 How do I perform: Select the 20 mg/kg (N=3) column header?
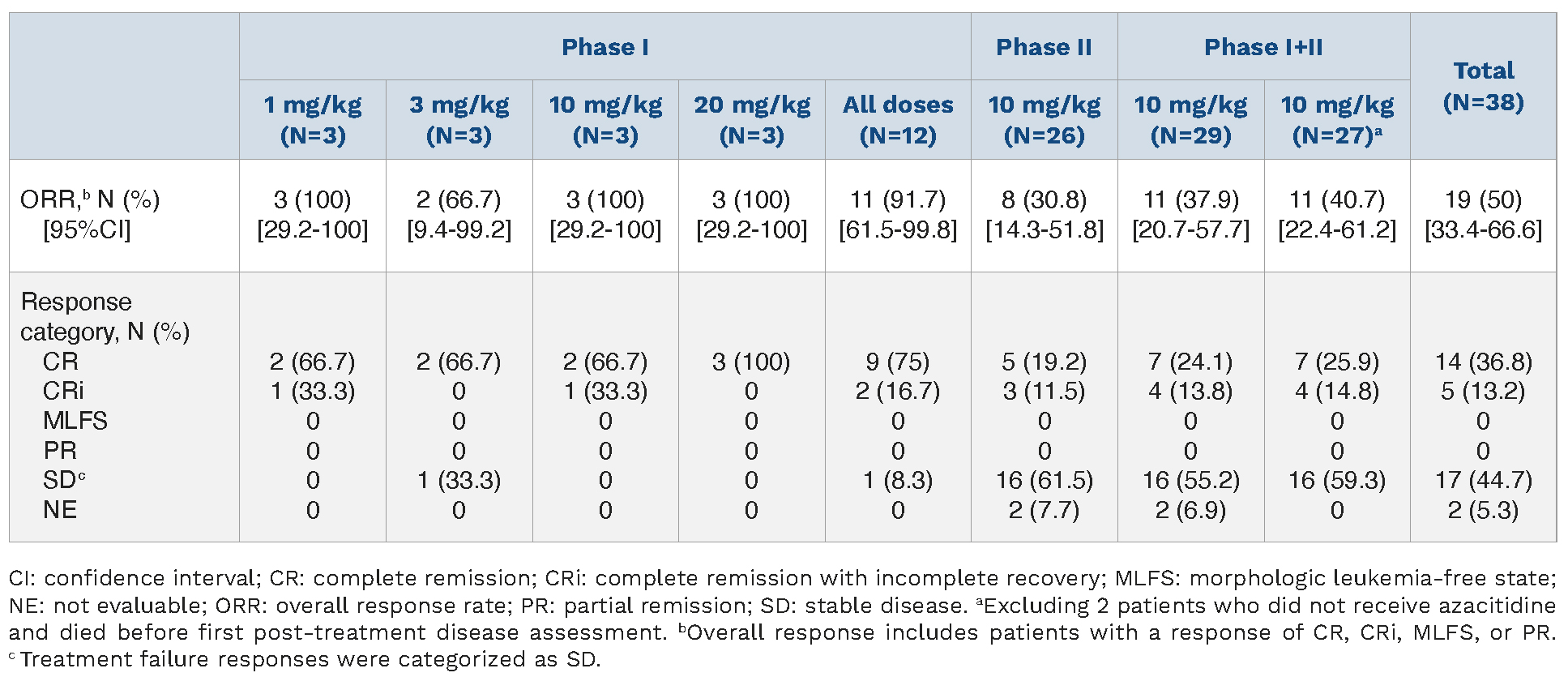pos(751,120)
